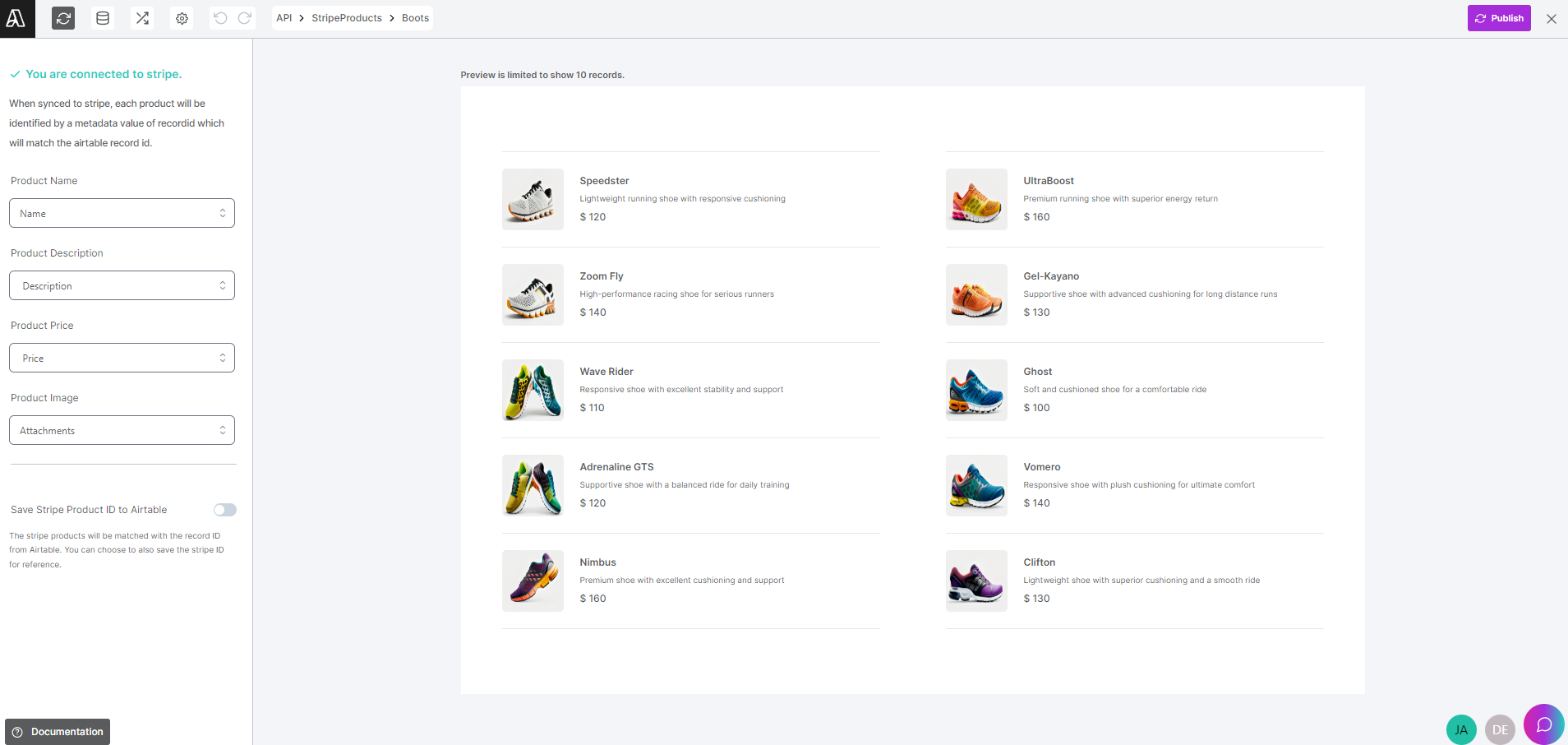Click the UltraBoost product name
The height and width of the screenshot is (745, 1568).
[x=1049, y=181]
